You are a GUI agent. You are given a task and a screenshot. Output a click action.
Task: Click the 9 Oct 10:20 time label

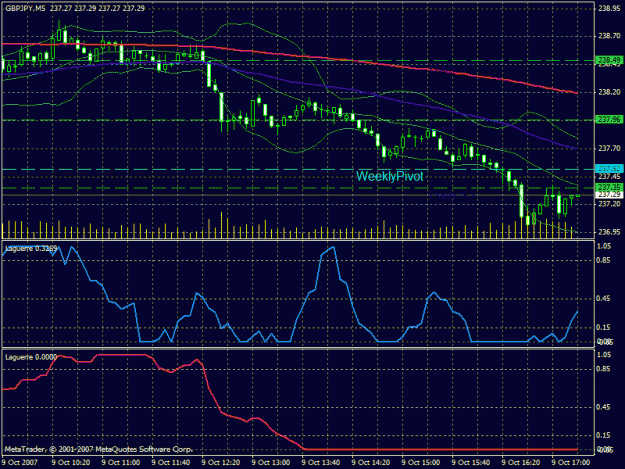[71, 462]
